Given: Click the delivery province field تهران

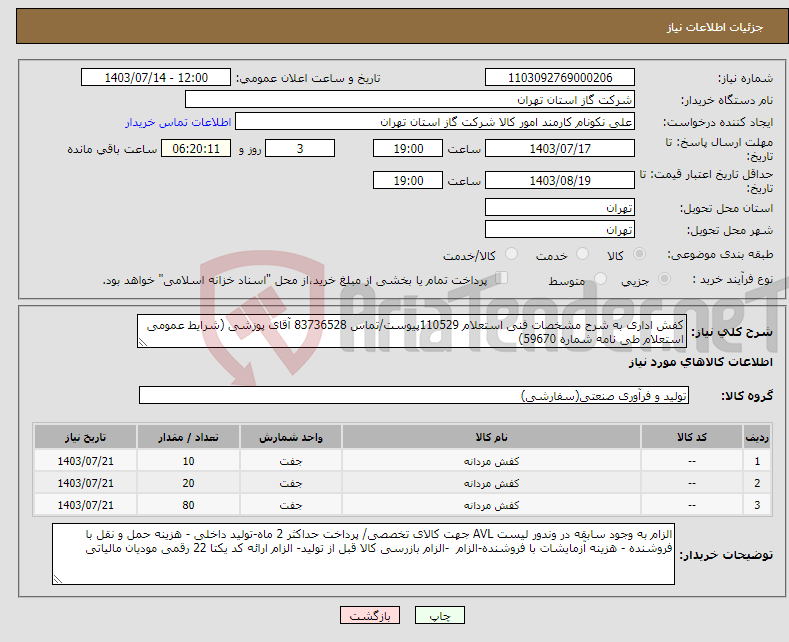Looking at the screenshot, I should coord(560,207).
